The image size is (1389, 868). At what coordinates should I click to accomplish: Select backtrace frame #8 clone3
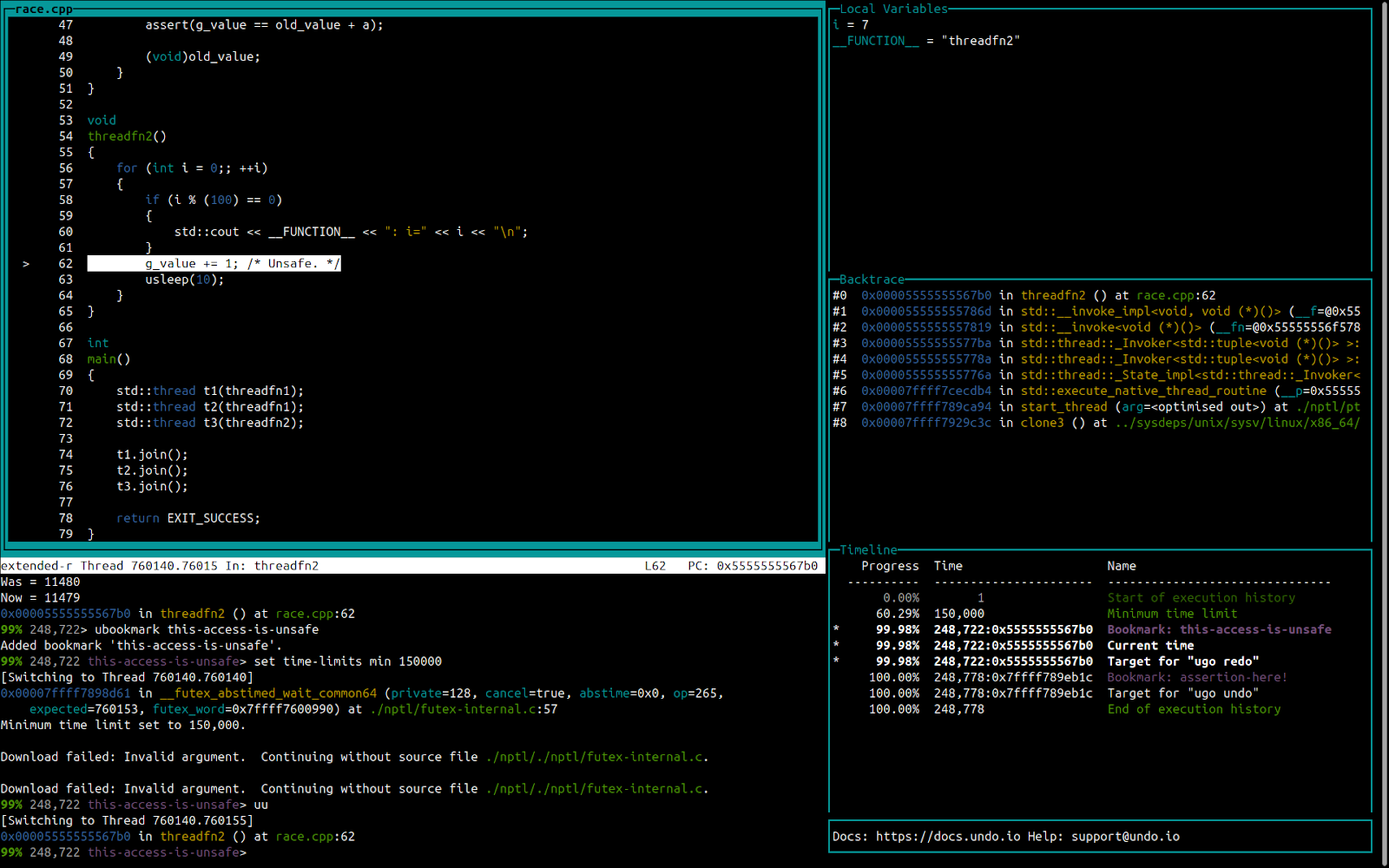pyautogui.click(x=1096, y=423)
